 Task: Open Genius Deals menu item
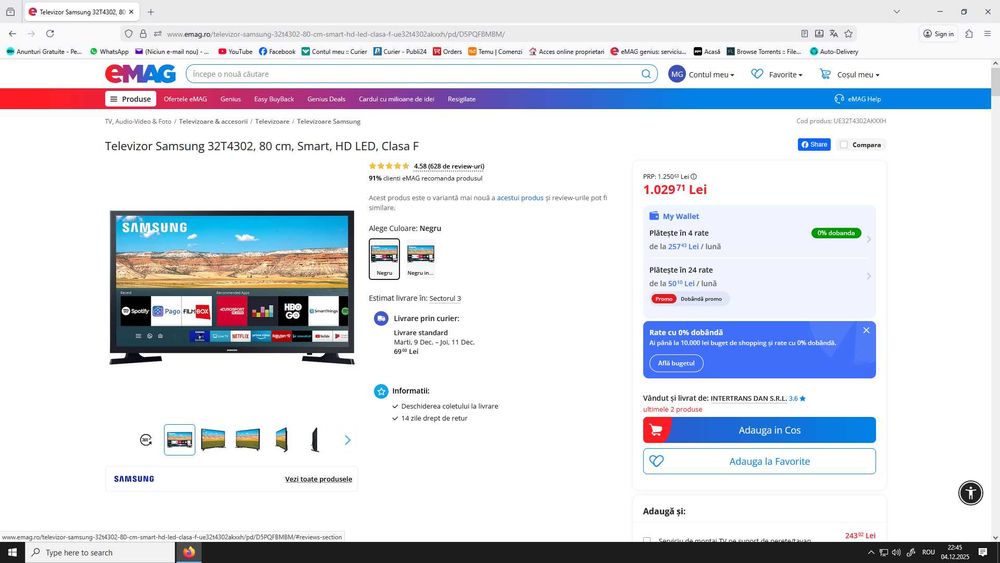click(326, 99)
